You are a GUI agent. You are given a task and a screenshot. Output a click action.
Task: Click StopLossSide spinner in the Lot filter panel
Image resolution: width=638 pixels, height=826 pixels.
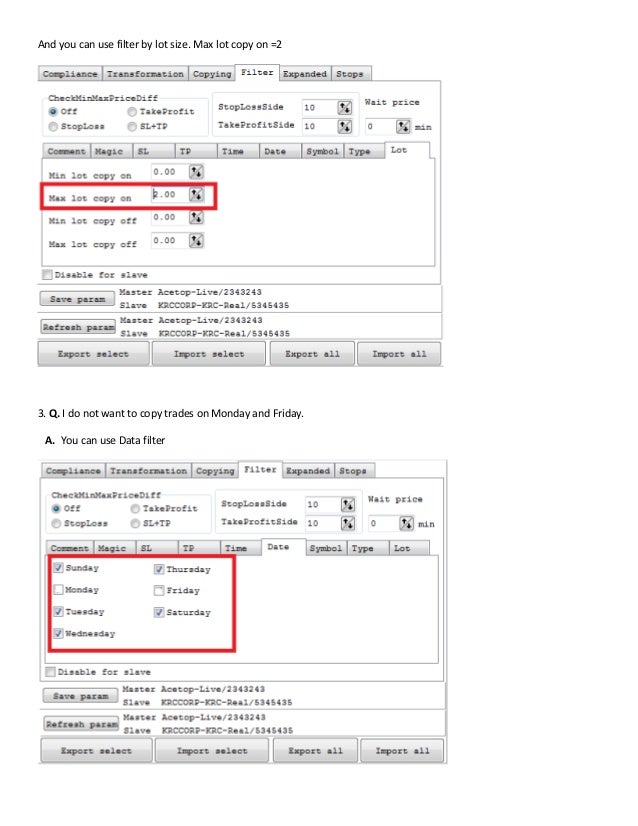click(345, 107)
